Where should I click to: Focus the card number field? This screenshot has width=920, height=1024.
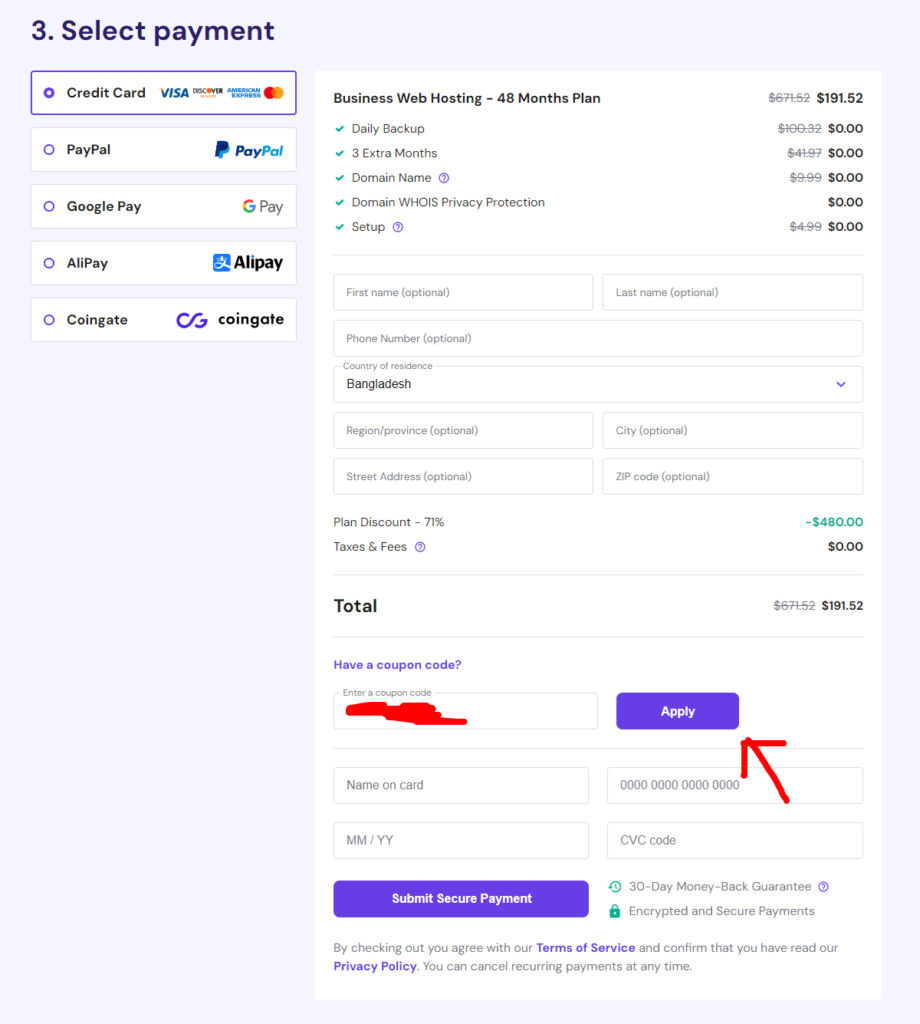pyautogui.click(x=735, y=786)
